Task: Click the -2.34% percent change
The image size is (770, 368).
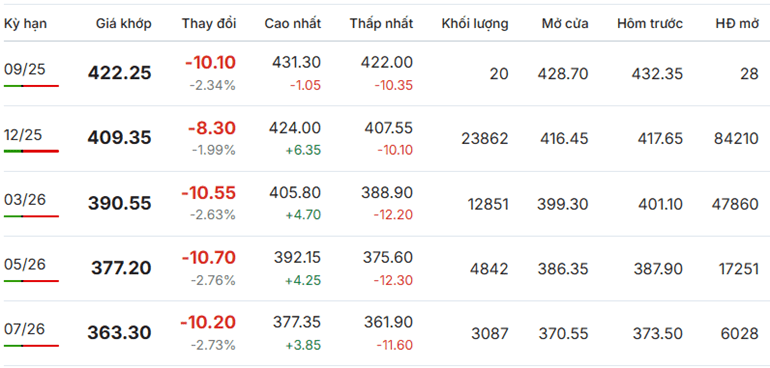Action: tap(213, 85)
